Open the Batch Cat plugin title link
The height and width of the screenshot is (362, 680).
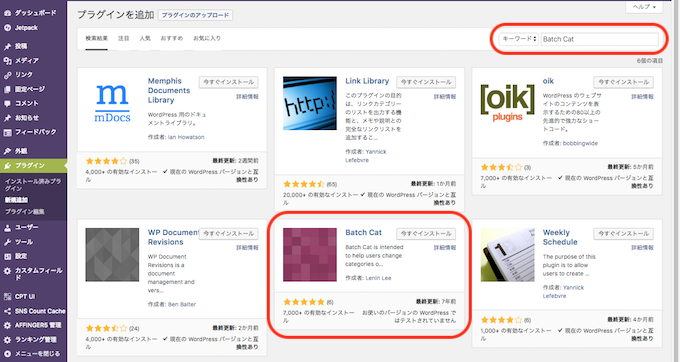pos(363,232)
